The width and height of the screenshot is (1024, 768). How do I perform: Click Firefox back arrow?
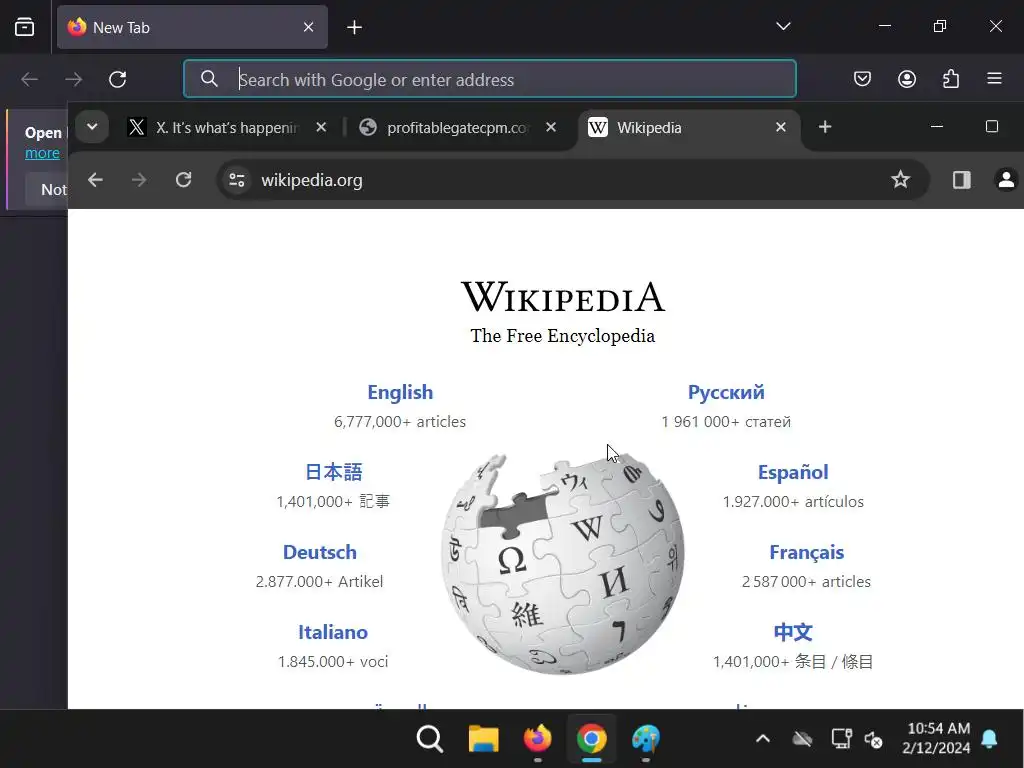tap(29, 80)
